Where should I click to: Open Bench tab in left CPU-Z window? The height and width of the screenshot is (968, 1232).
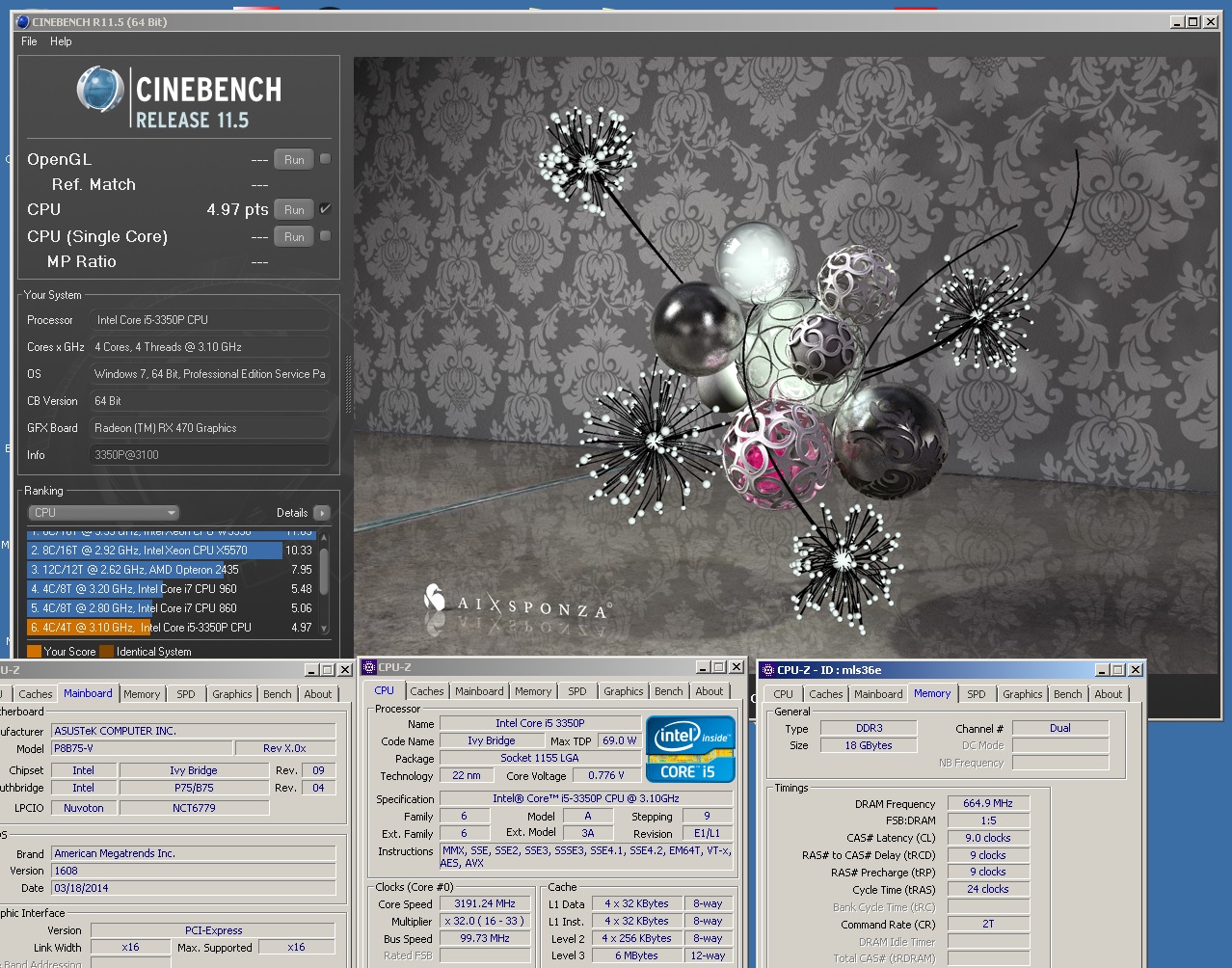pyautogui.click(x=278, y=694)
